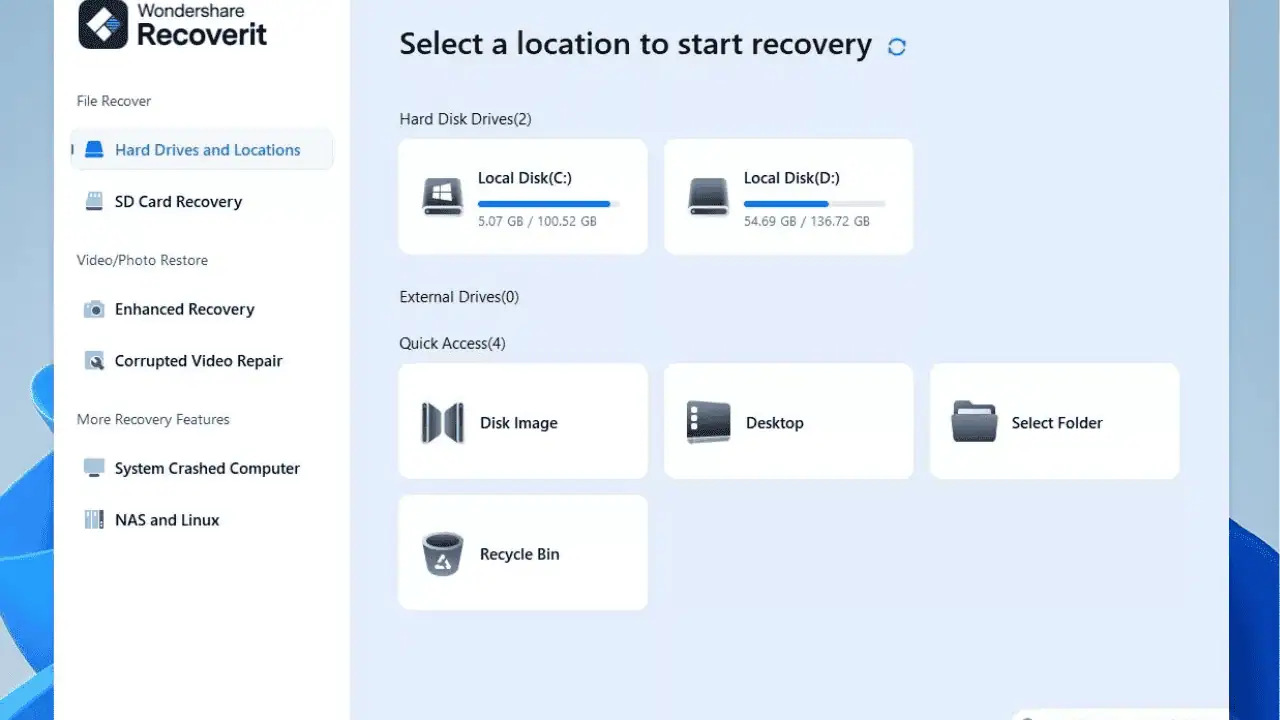Click the refresh icon beside the heading
Image resolution: width=1280 pixels, height=720 pixels.
897,46
